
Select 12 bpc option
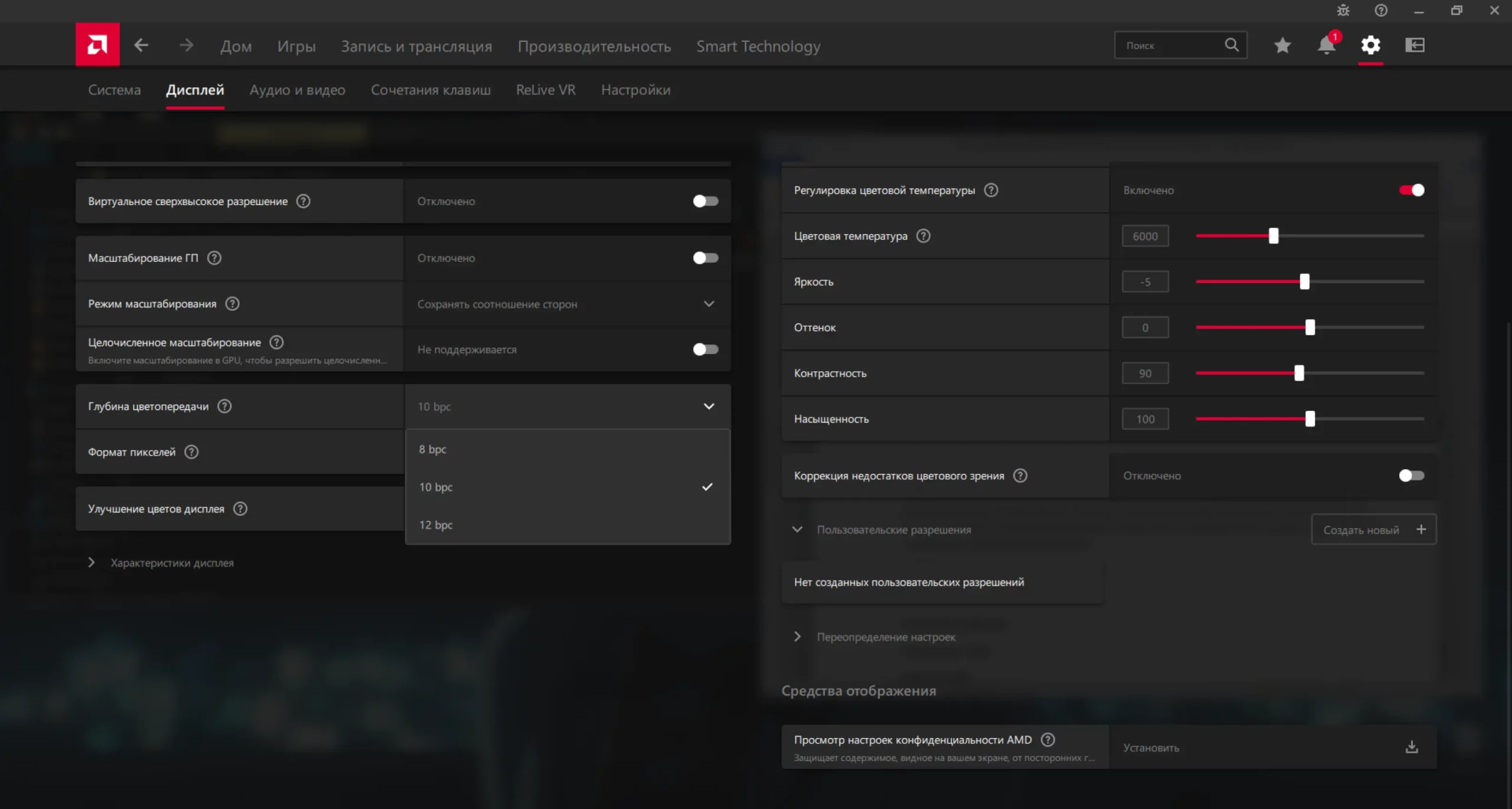[x=436, y=525]
